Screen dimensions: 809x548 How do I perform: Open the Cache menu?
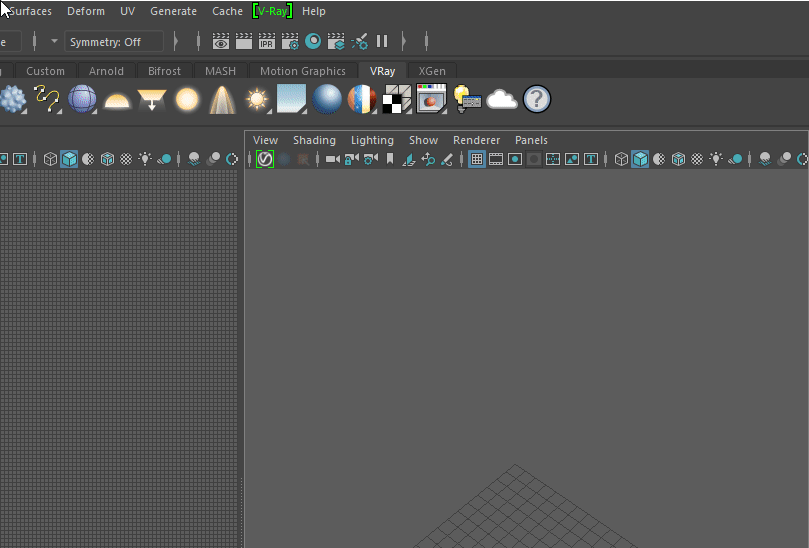coord(228,11)
